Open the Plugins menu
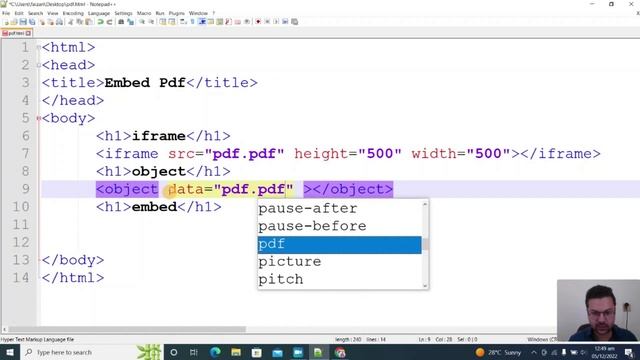This screenshot has width=640, height=360. 176,13
